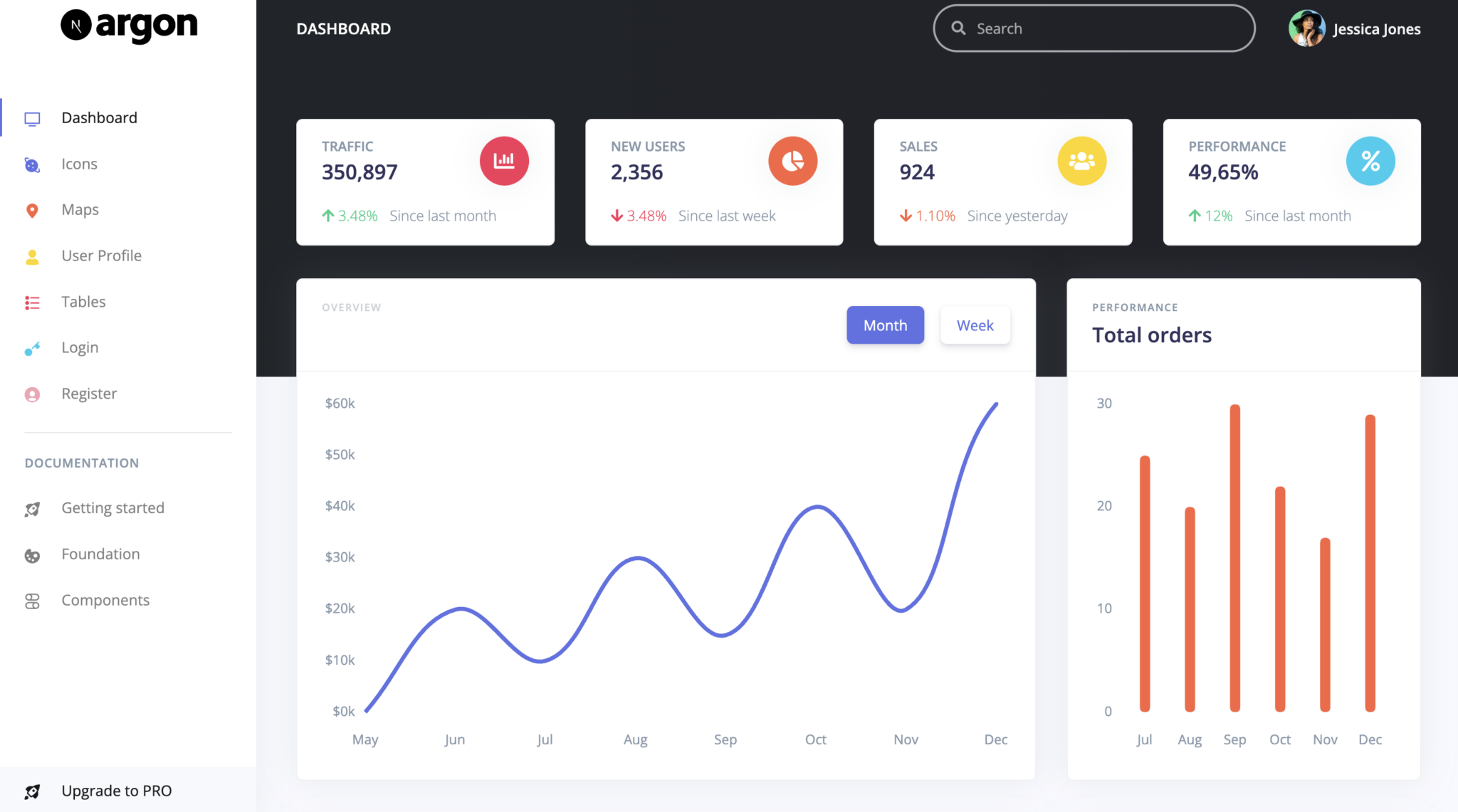Screen dimensions: 1458x812
Task: Click the Getting started rocket icon
Action: [x=32, y=508]
